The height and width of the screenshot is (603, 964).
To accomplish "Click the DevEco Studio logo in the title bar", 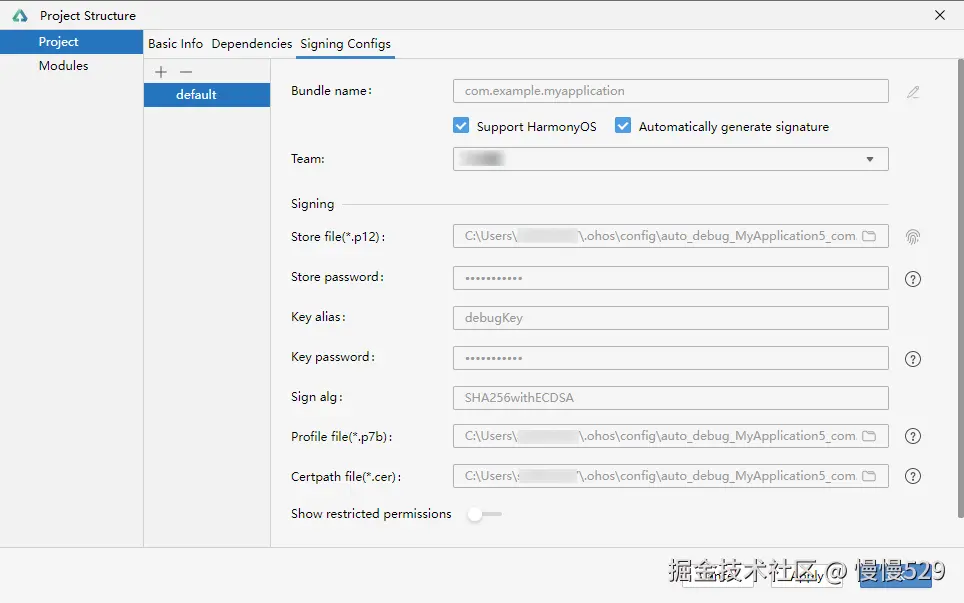I will coord(20,15).
